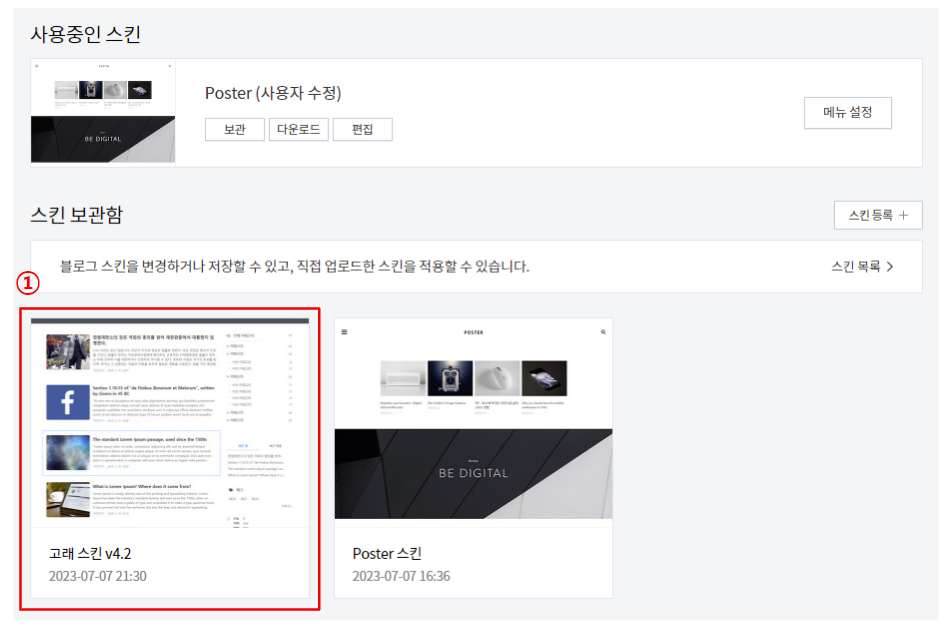Open the 편집 button for the current skin

pyautogui.click(x=362, y=129)
